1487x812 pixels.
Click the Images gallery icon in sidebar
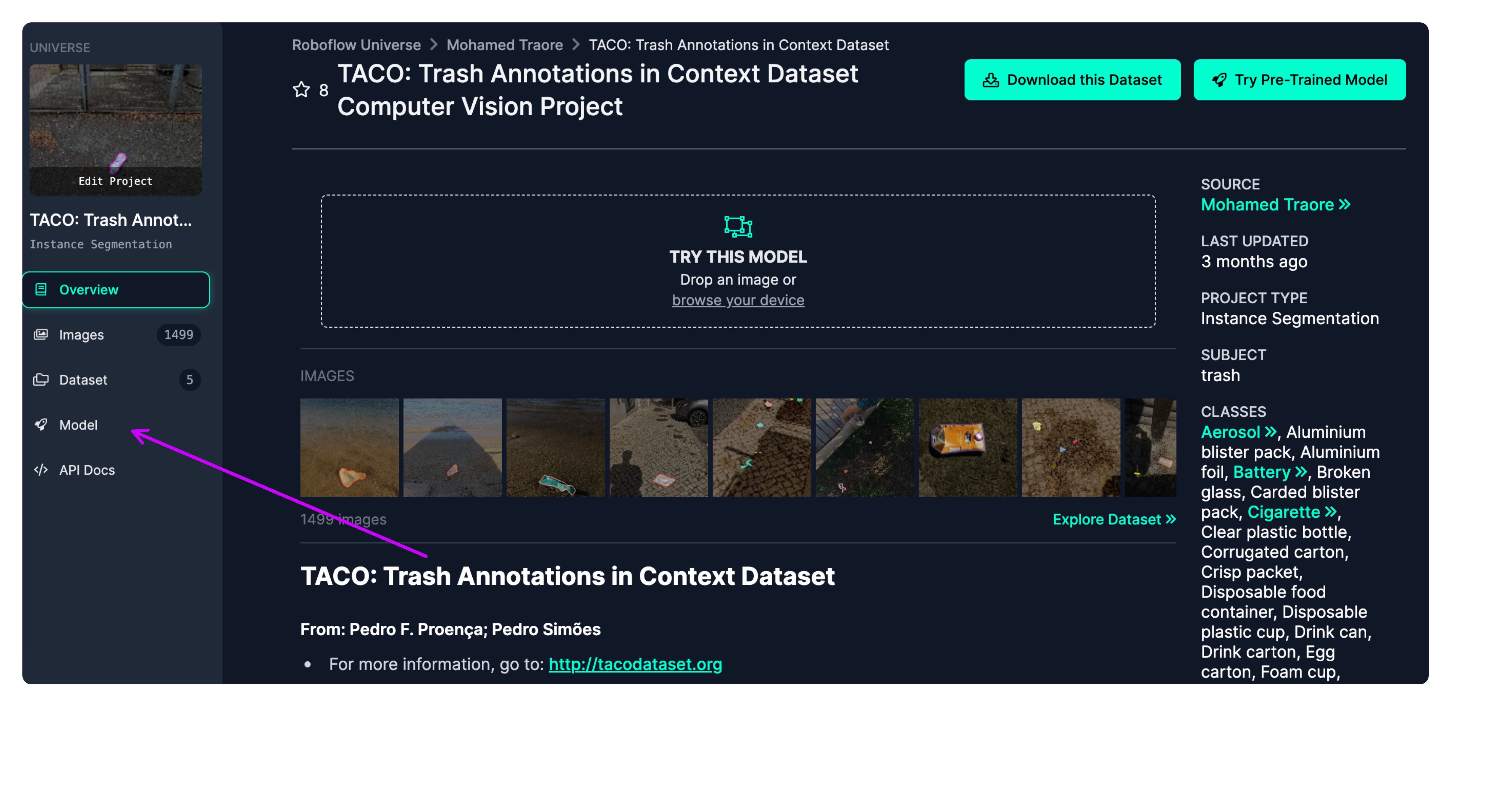pyautogui.click(x=41, y=334)
